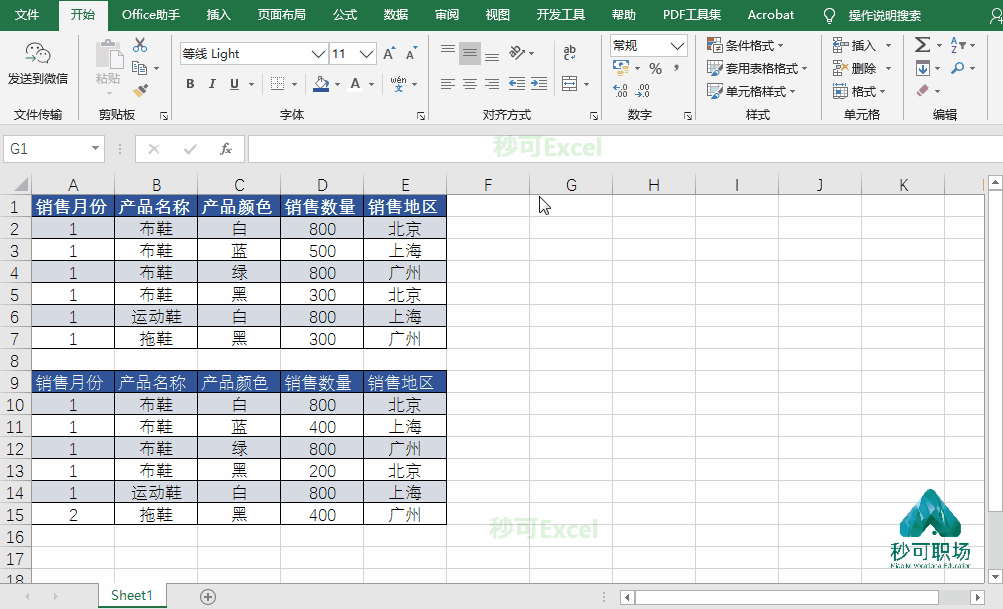Toggle Bold formatting

click(190, 84)
